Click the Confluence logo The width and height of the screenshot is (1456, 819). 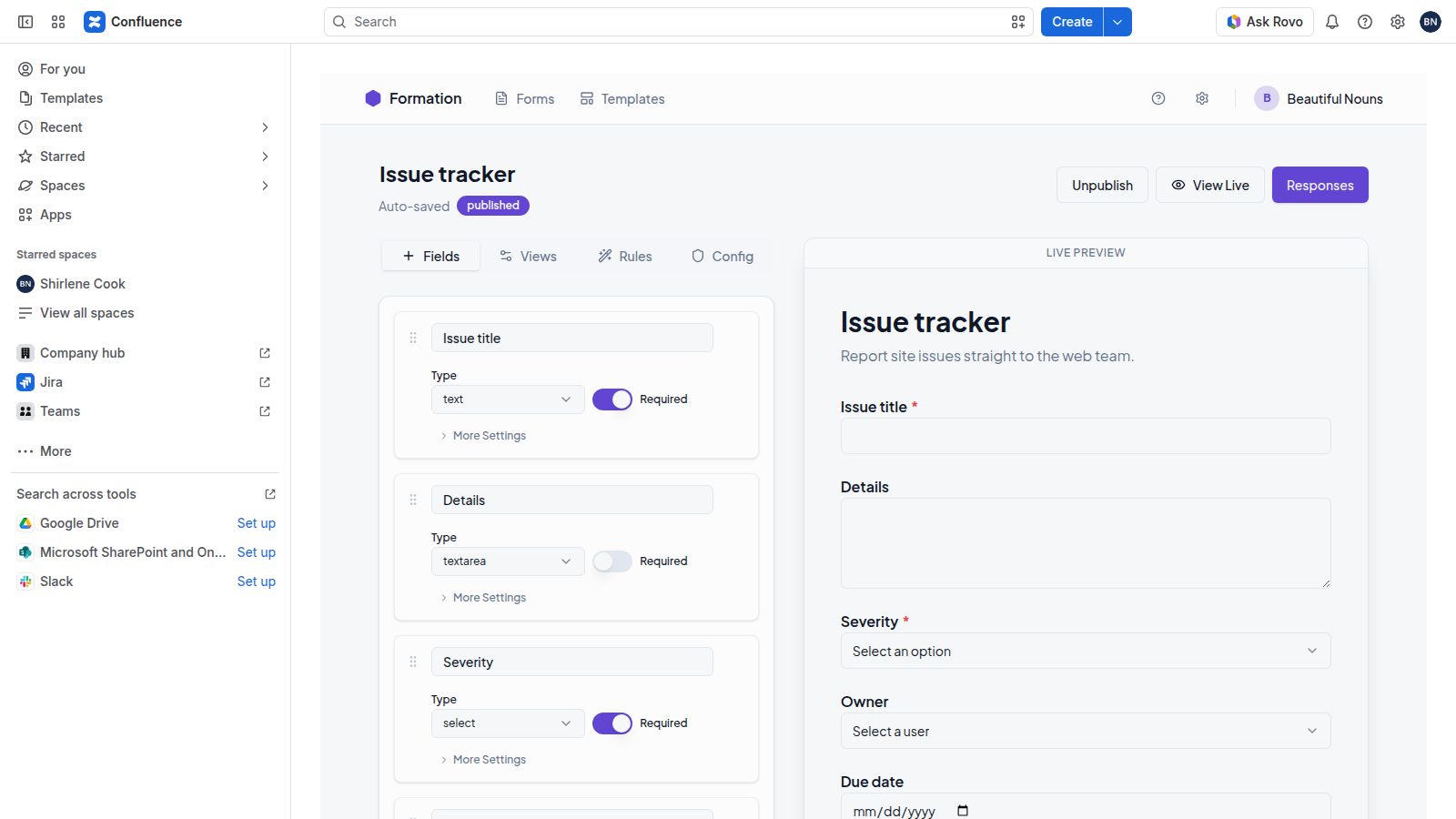click(x=133, y=22)
